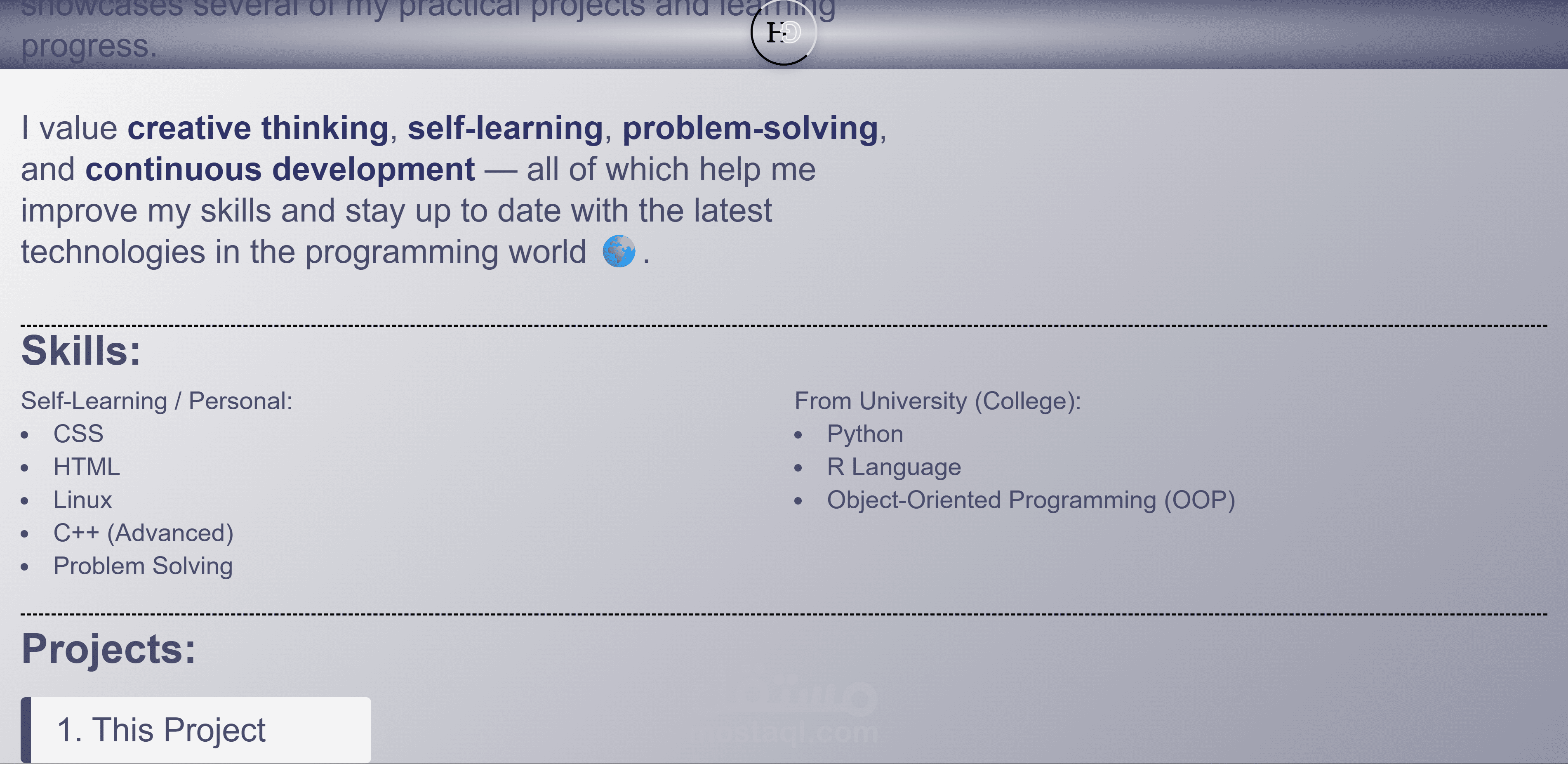Click the Projects heading

point(108,649)
